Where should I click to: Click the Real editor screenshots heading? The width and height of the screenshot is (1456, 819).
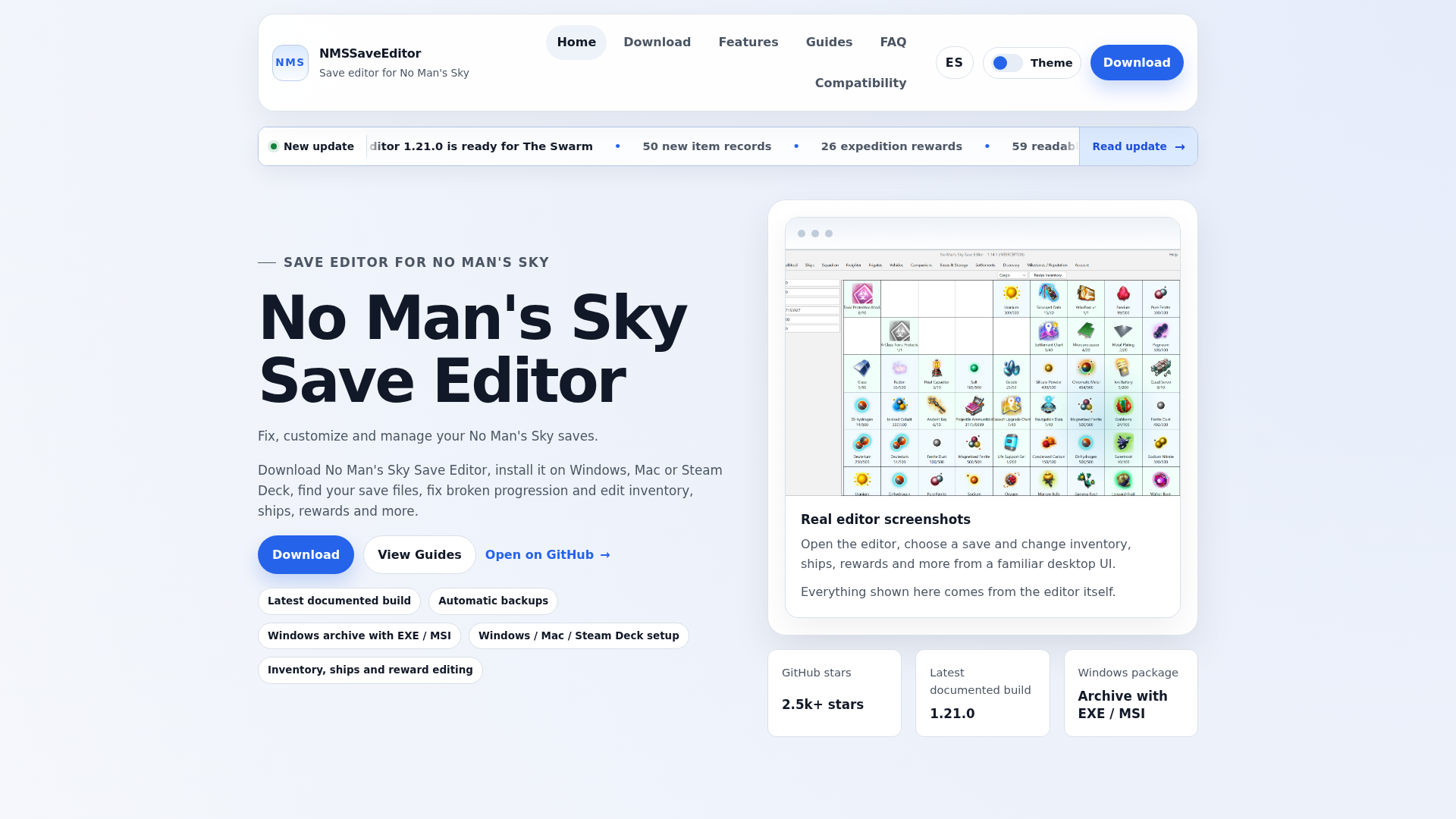886,519
